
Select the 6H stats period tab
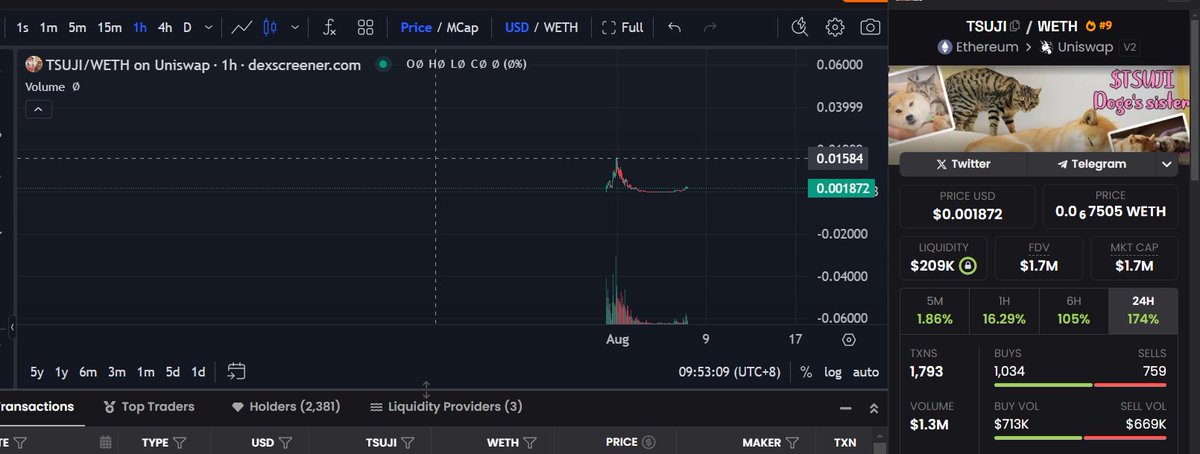tap(1073, 310)
